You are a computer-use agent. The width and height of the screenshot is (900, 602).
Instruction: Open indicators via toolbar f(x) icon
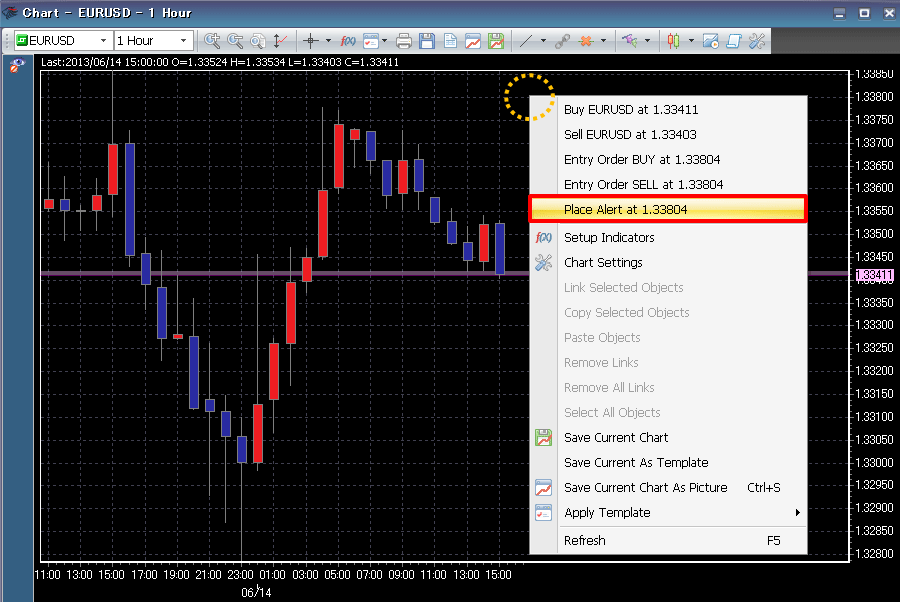[348, 41]
